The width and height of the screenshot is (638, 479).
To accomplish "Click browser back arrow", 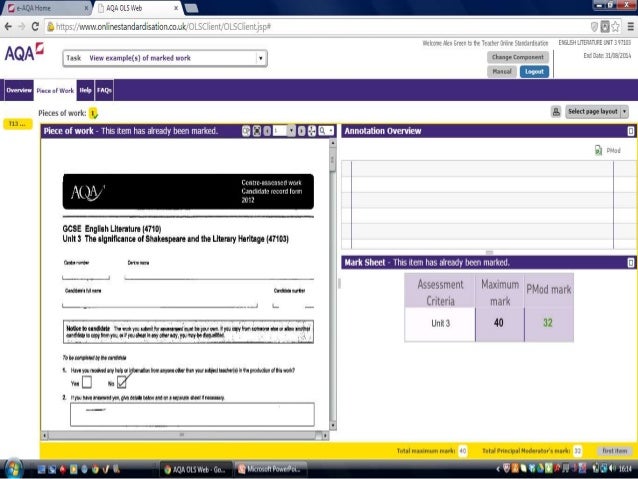I will 8,27.
